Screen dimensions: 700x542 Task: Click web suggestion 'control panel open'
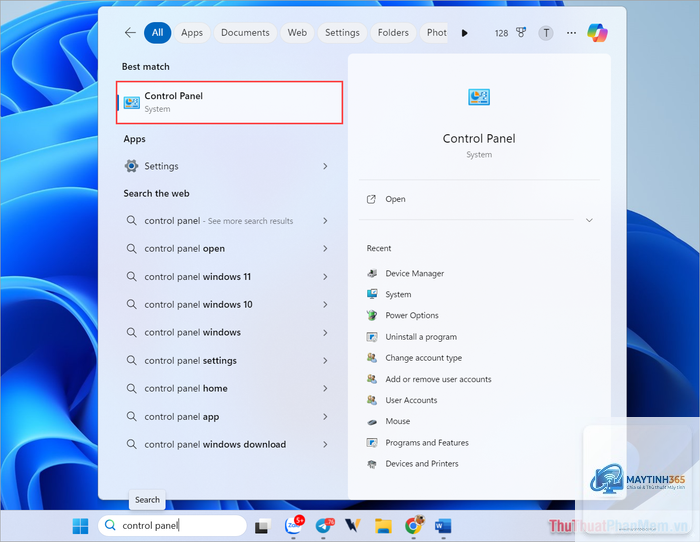pos(184,249)
